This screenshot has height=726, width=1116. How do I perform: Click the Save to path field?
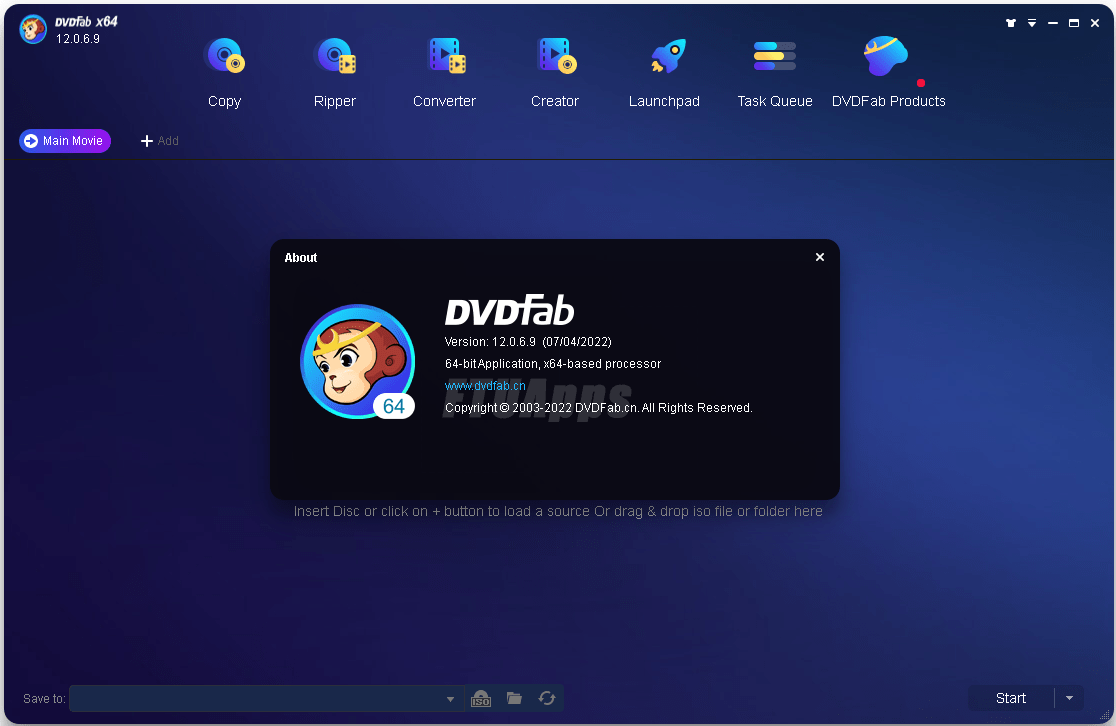[267, 699]
